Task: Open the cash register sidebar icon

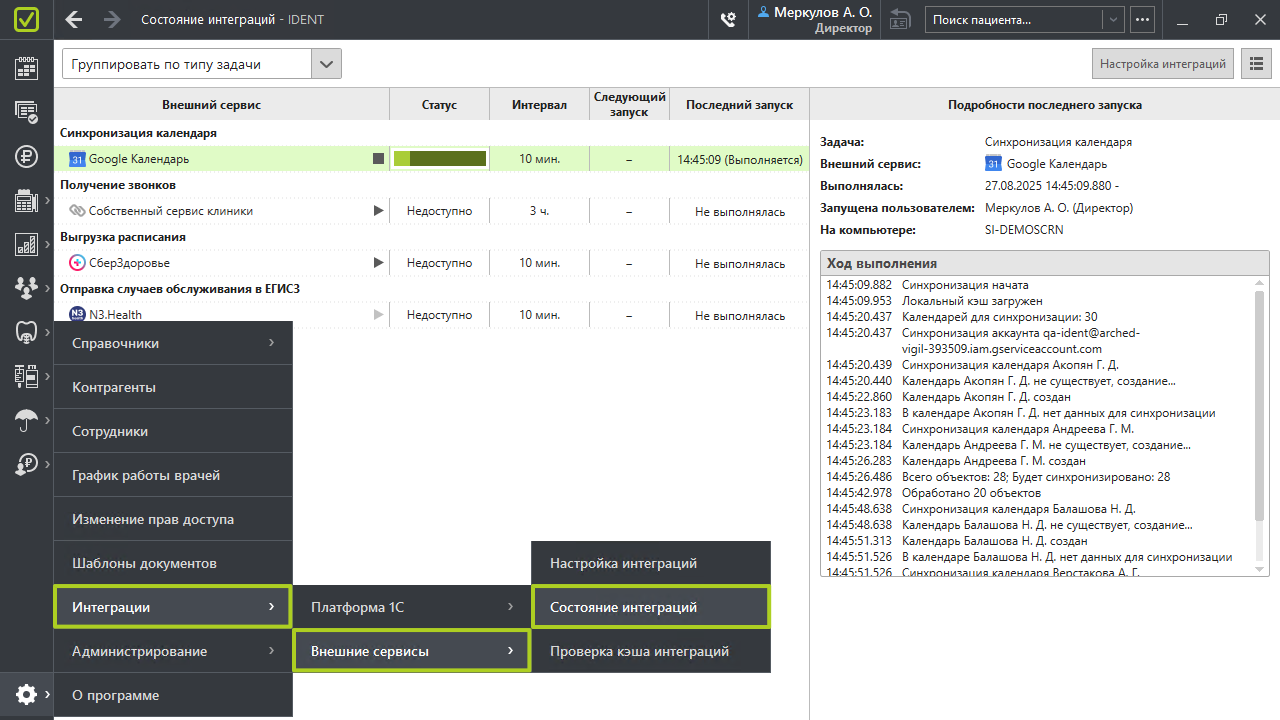Action: coord(26,200)
